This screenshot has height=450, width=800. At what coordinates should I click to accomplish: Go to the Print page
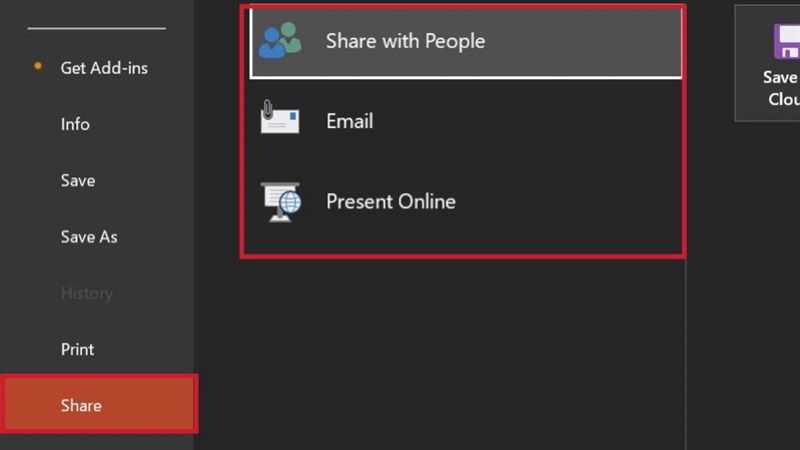pyautogui.click(x=78, y=349)
